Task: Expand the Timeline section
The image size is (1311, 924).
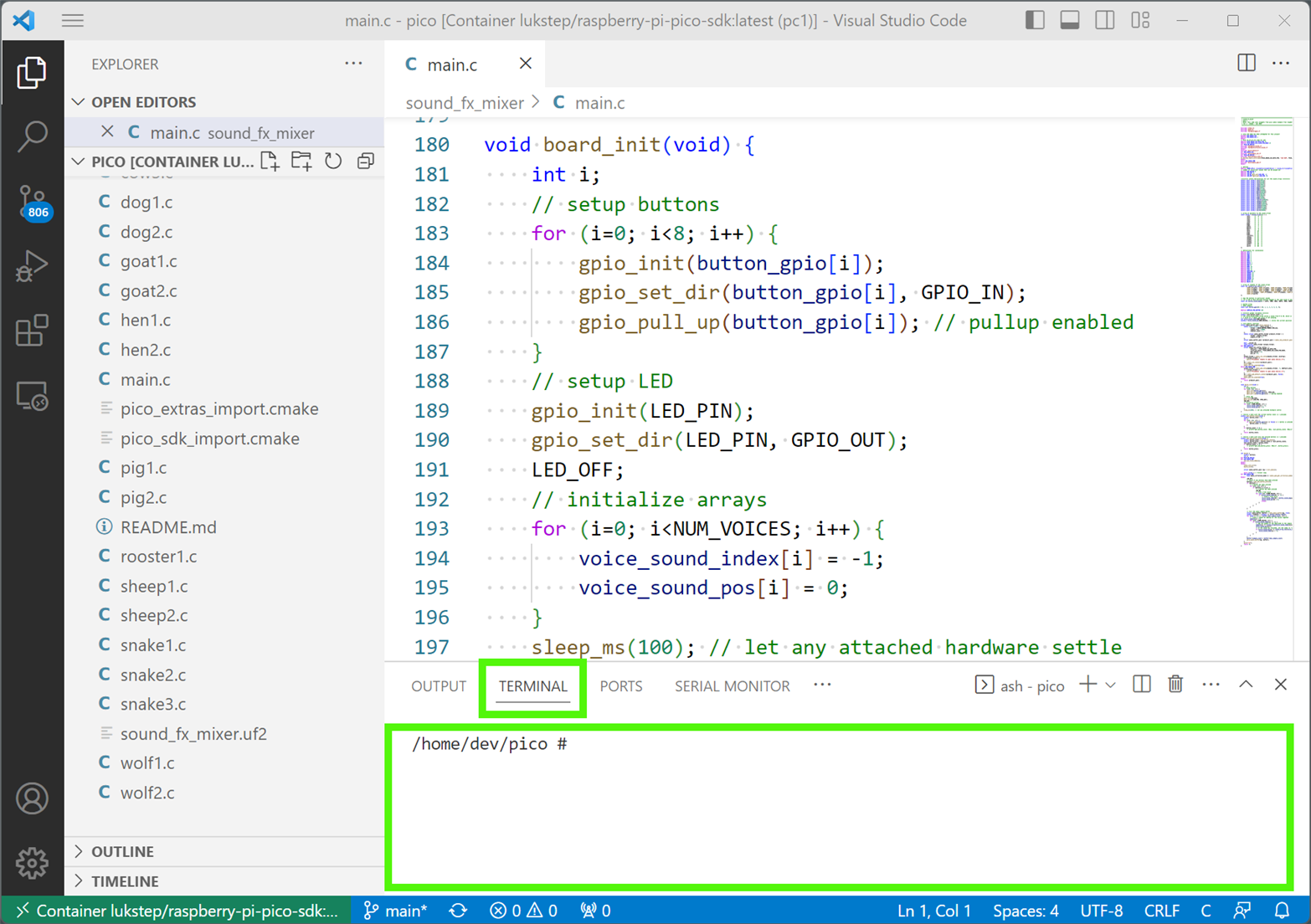Action: pos(224,881)
